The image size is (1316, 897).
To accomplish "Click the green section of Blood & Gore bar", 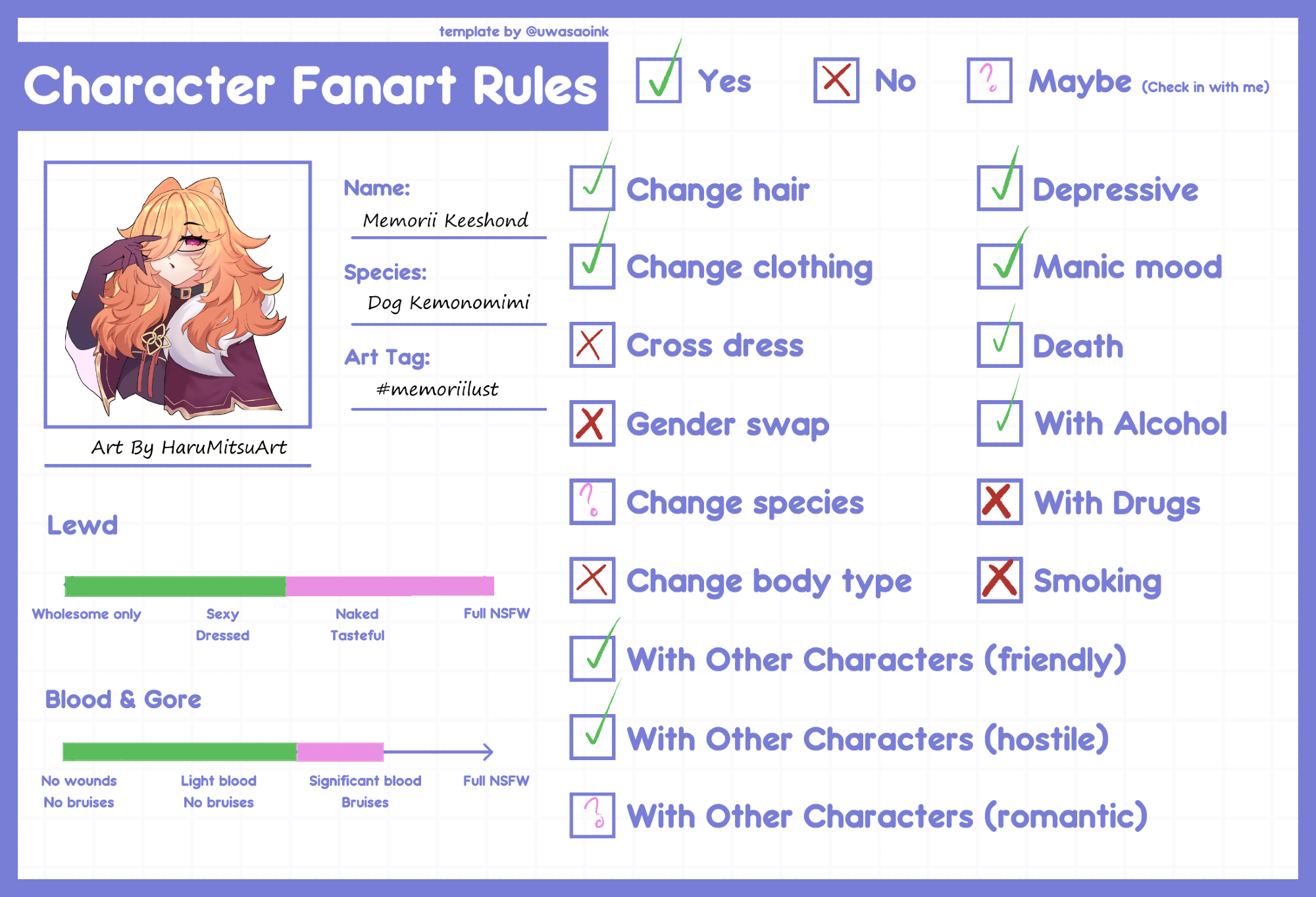I will point(180,752).
